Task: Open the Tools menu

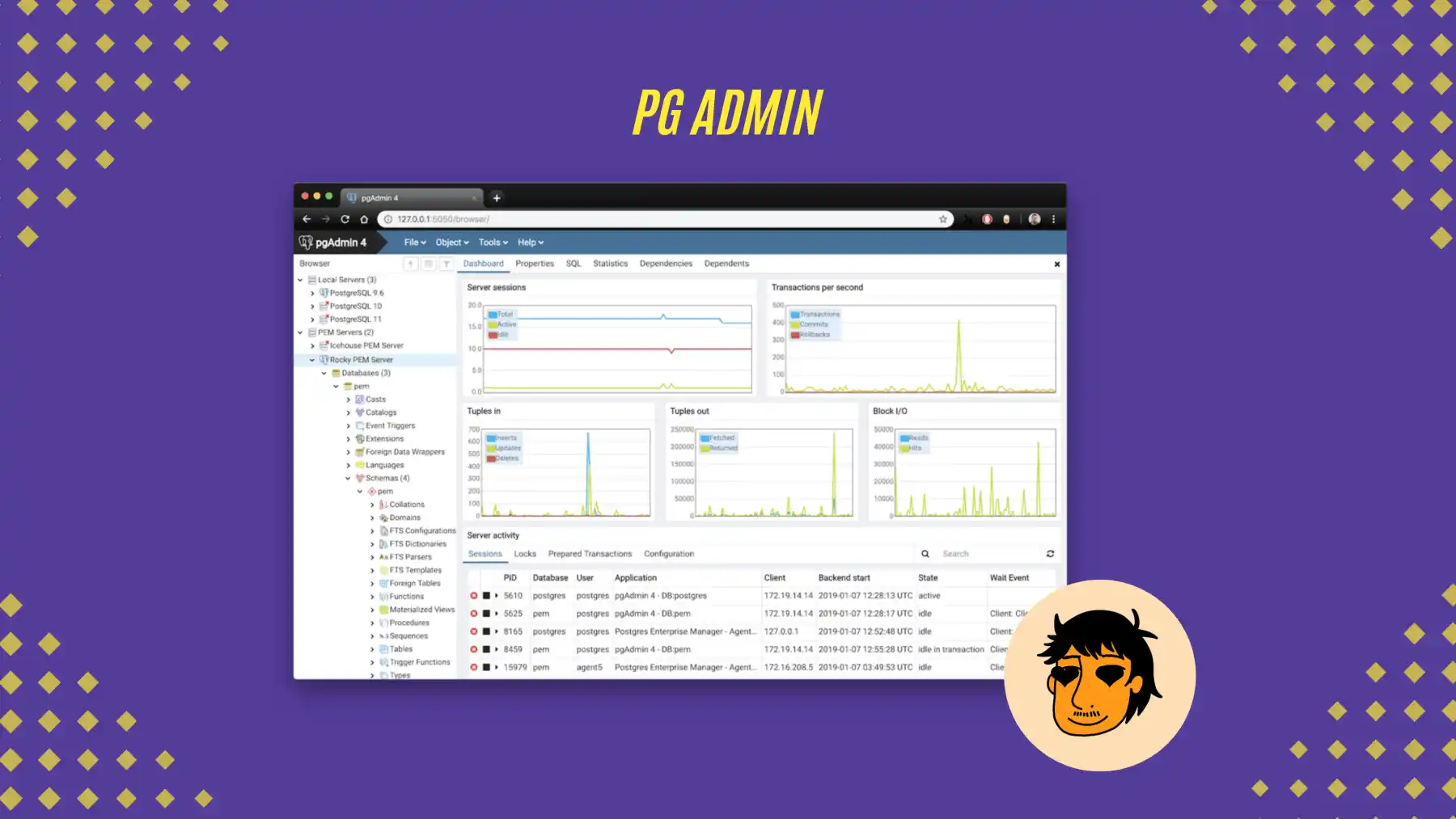Action: point(493,243)
